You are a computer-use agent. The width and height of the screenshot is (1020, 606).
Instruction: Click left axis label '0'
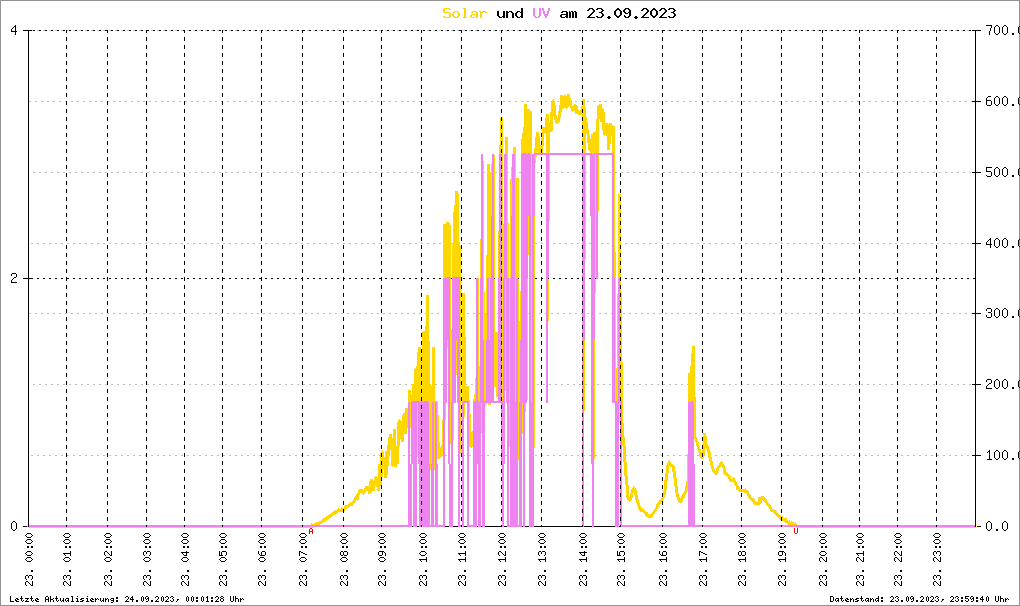point(14,526)
